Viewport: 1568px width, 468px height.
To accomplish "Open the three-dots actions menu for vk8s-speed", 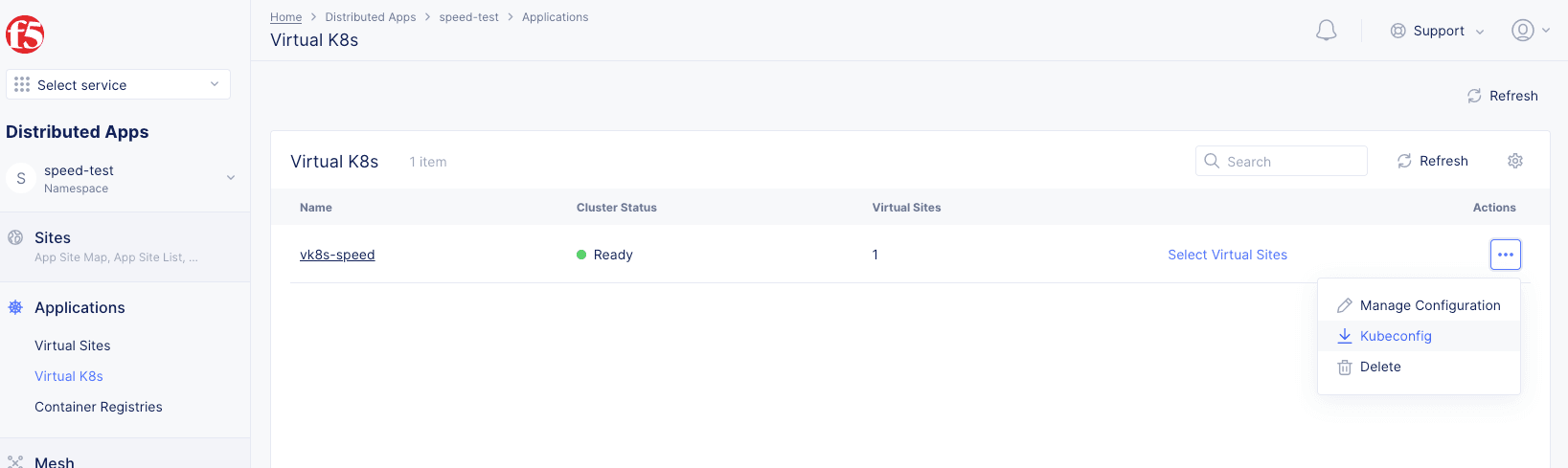I will coord(1505,255).
